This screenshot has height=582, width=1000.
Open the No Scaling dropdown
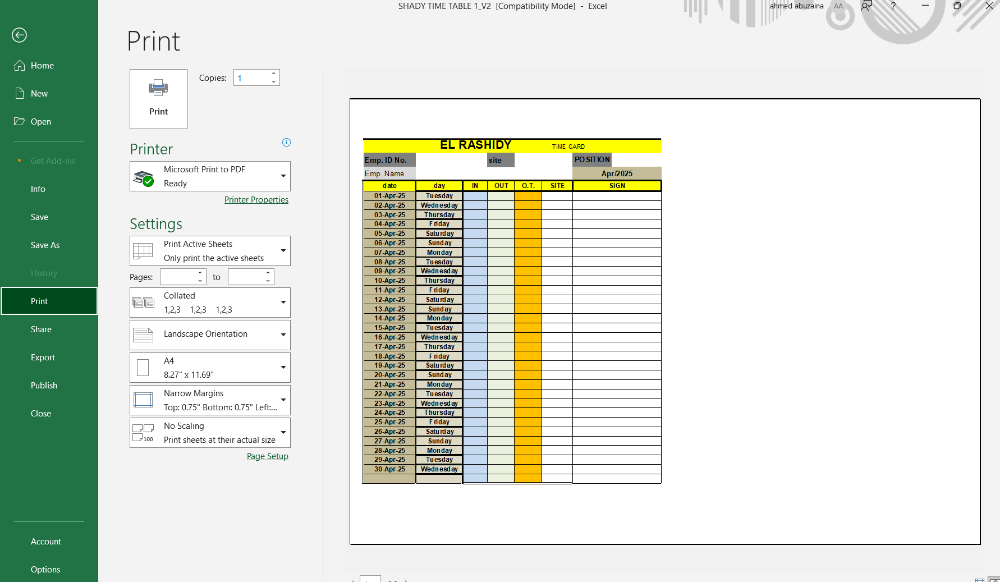210,433
